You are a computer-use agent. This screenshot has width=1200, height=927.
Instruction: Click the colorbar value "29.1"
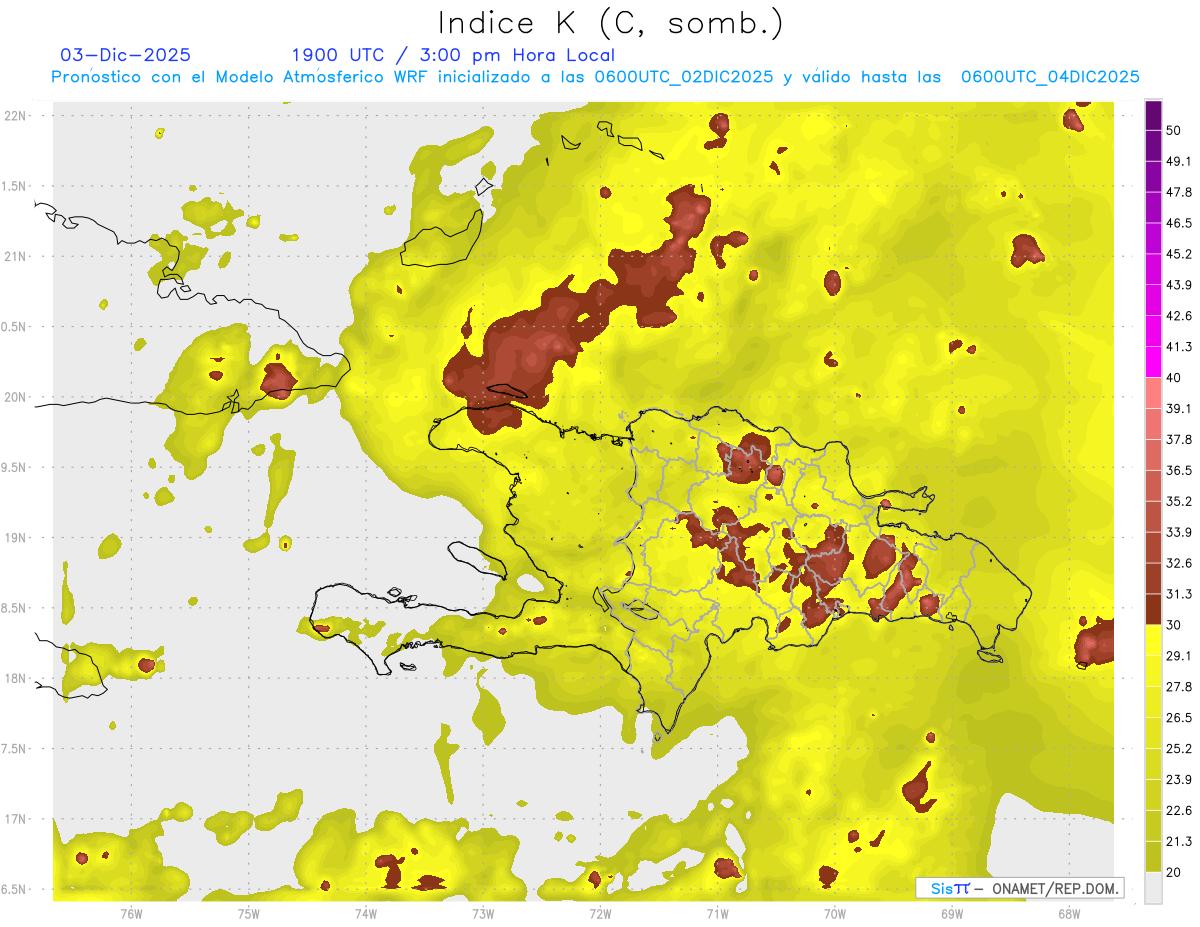coord(1179,656)
